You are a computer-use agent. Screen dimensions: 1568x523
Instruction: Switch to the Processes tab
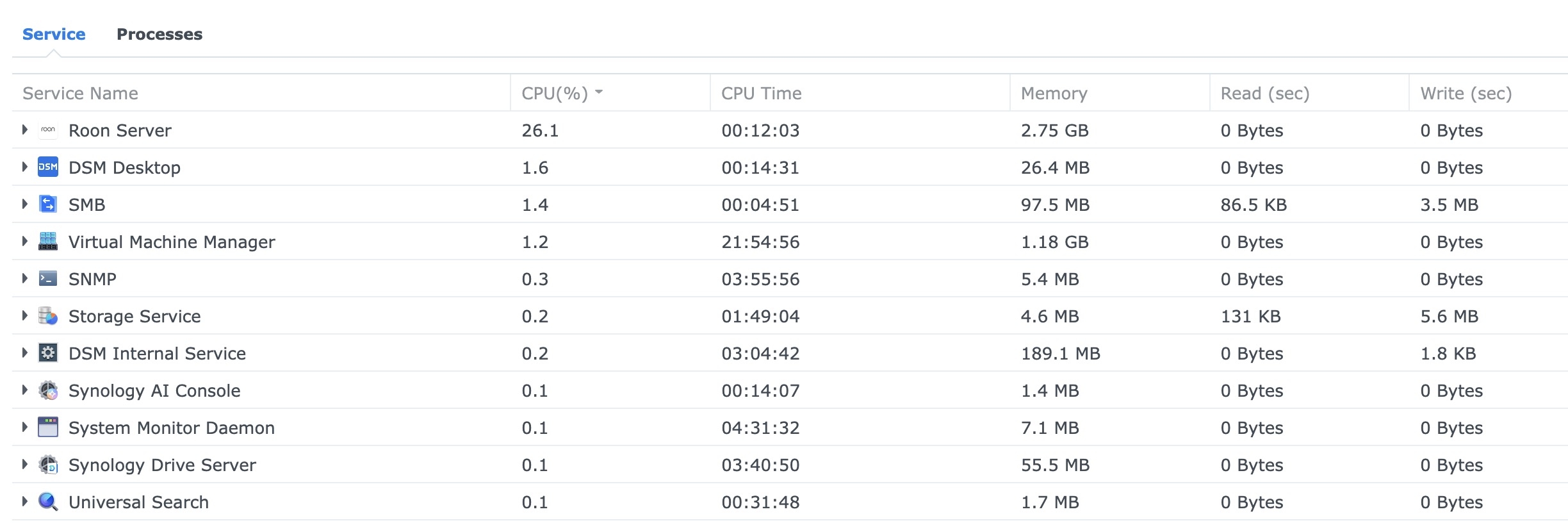point(159,35)
